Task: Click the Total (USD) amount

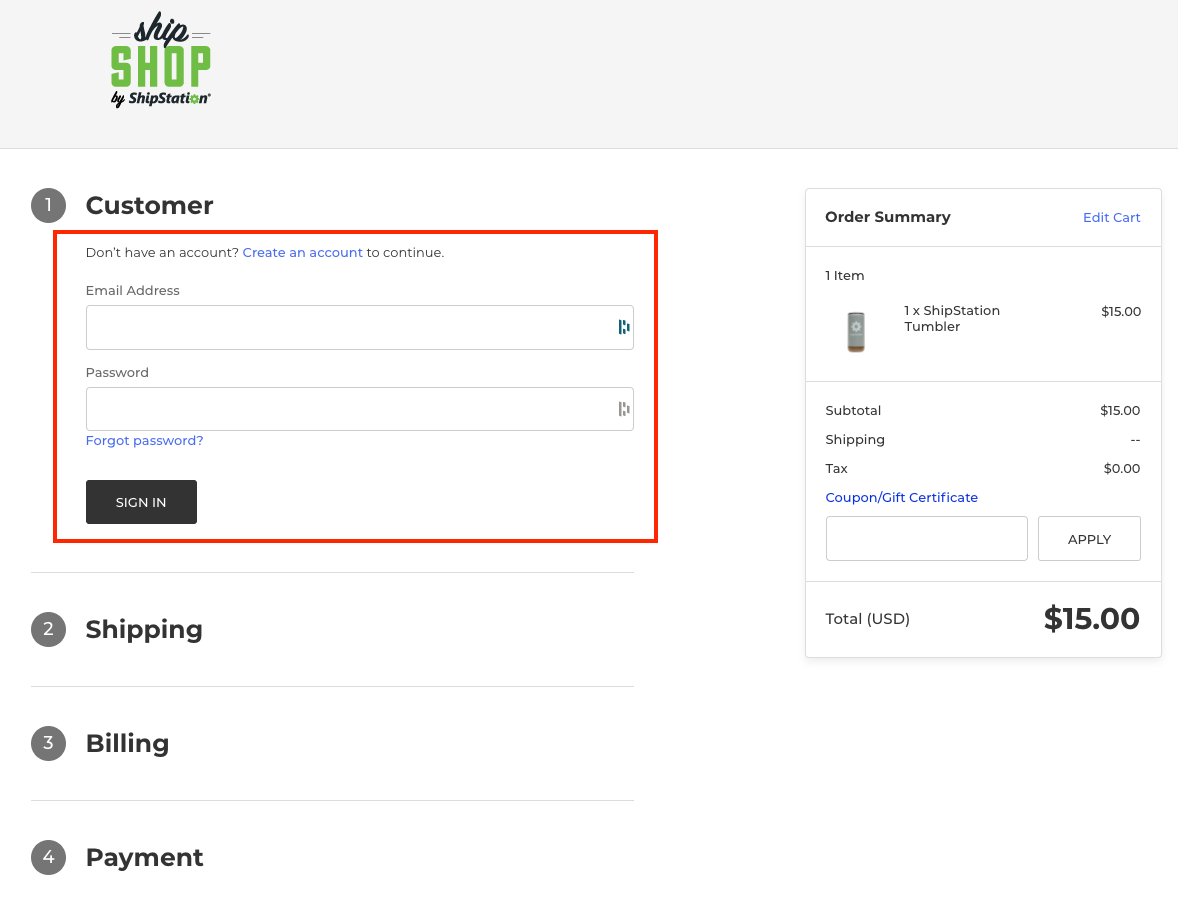Action: pyautogui.click(x=1091, y=619)
